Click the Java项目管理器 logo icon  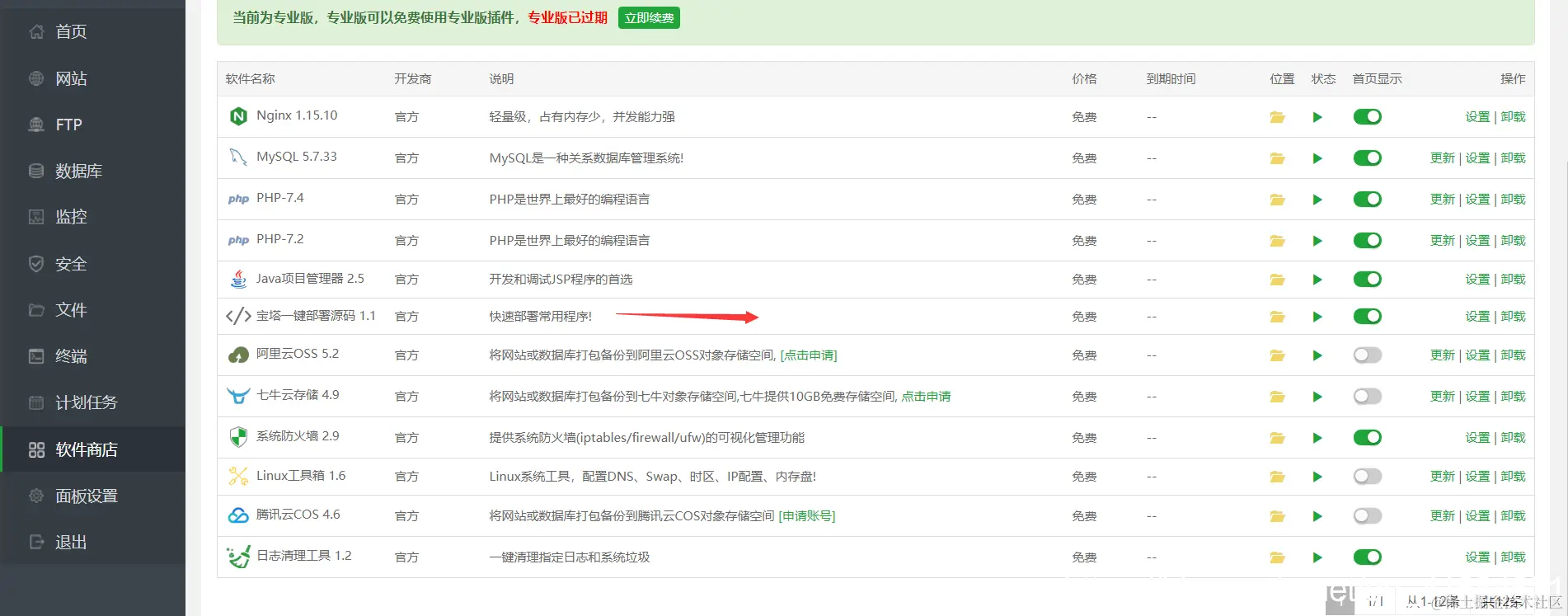238,279
